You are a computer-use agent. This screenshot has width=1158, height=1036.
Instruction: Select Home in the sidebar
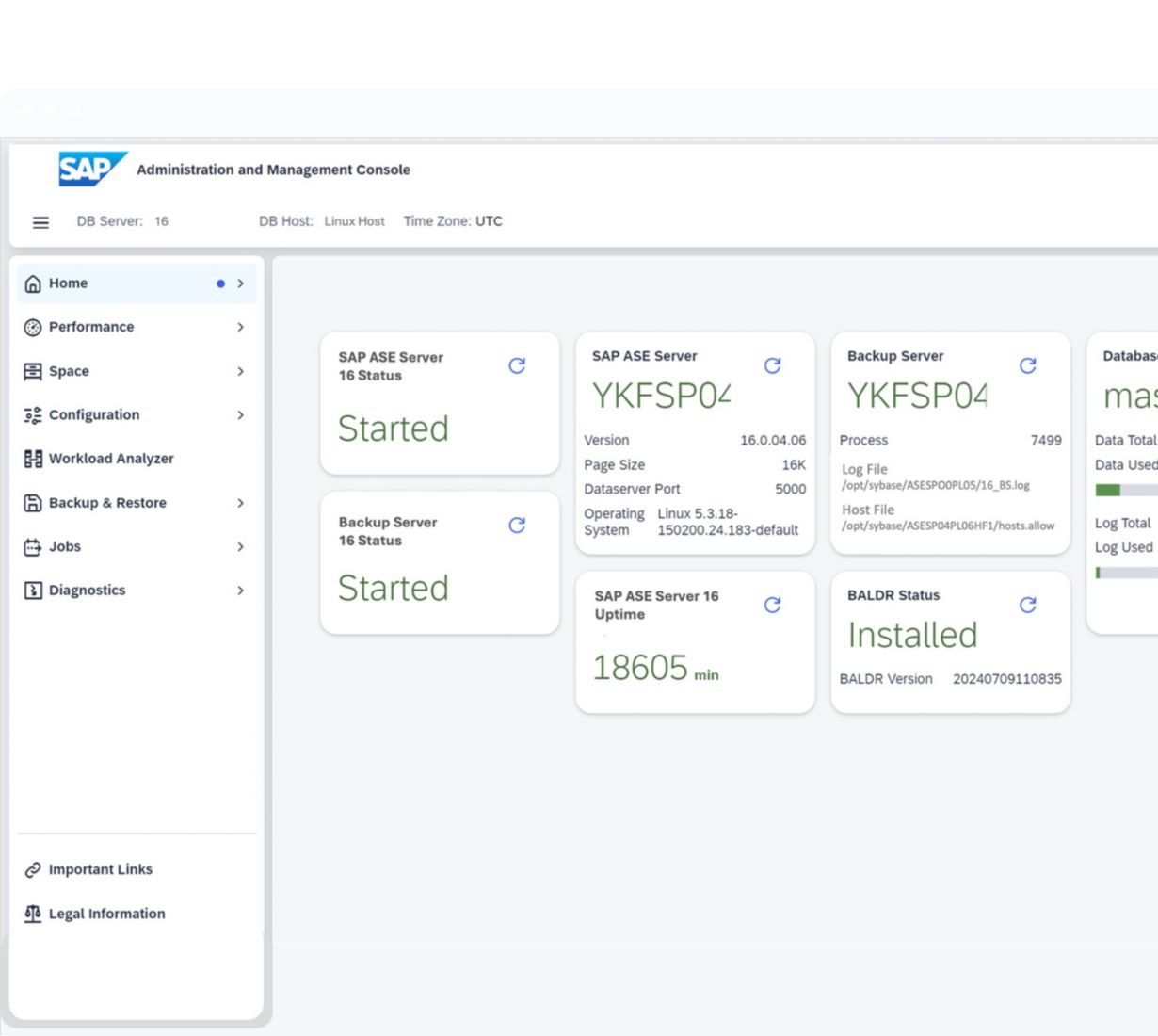pos(69,283)
